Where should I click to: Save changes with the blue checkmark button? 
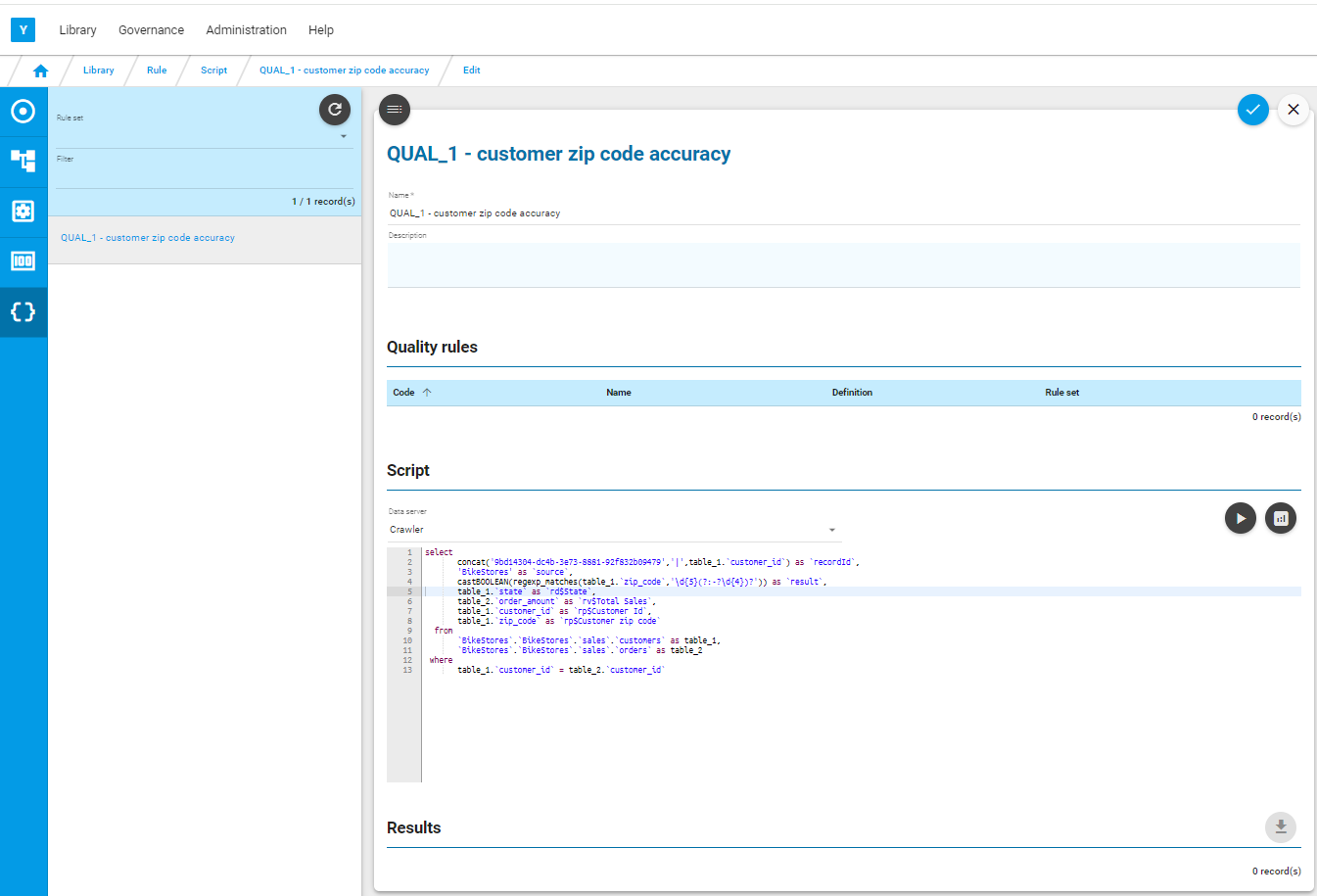(1252, 110)
